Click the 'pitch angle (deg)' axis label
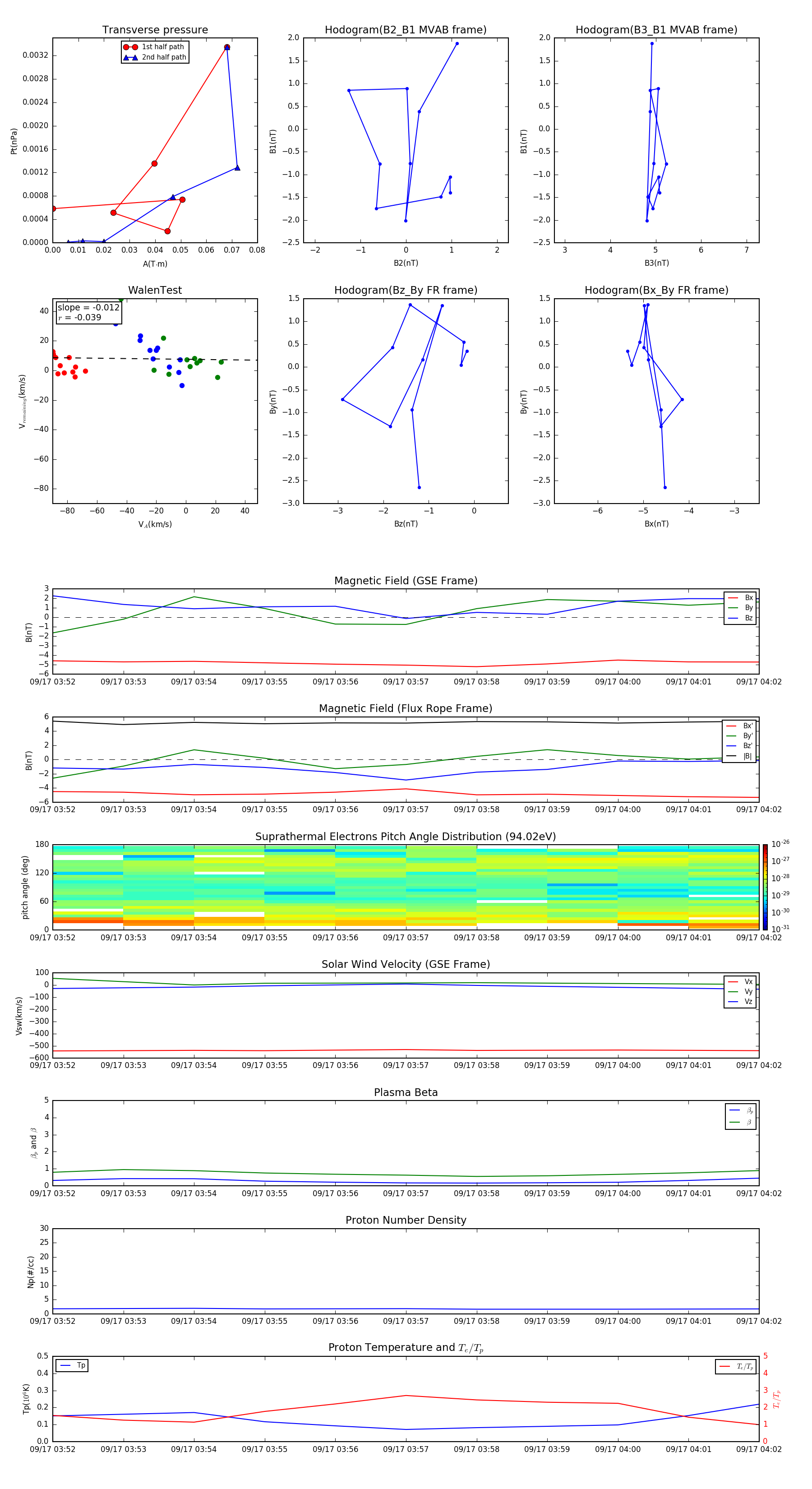This screenshot has height=1489, width=812. 25,887
